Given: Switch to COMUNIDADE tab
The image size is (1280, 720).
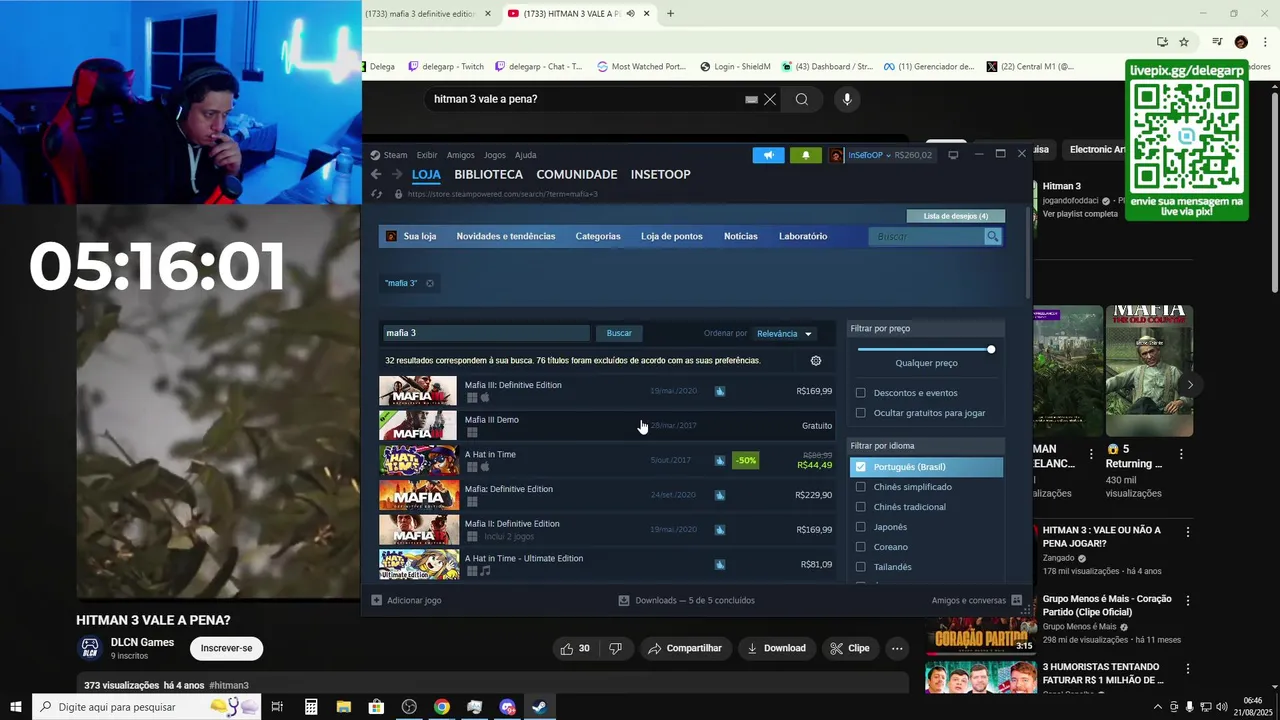Looking at the screenshot, I should pos(577,174).
